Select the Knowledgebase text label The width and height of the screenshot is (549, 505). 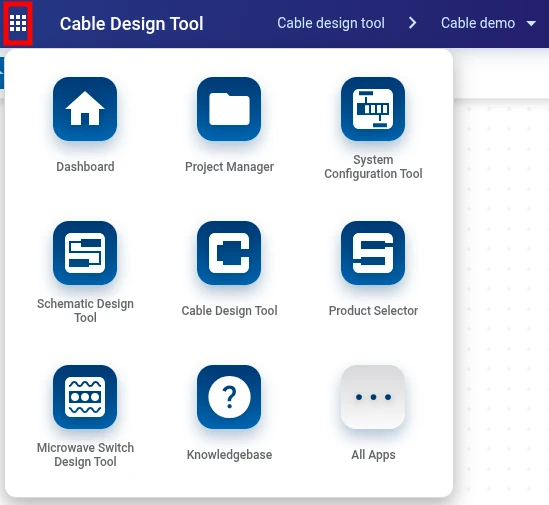tap(229, 455)
